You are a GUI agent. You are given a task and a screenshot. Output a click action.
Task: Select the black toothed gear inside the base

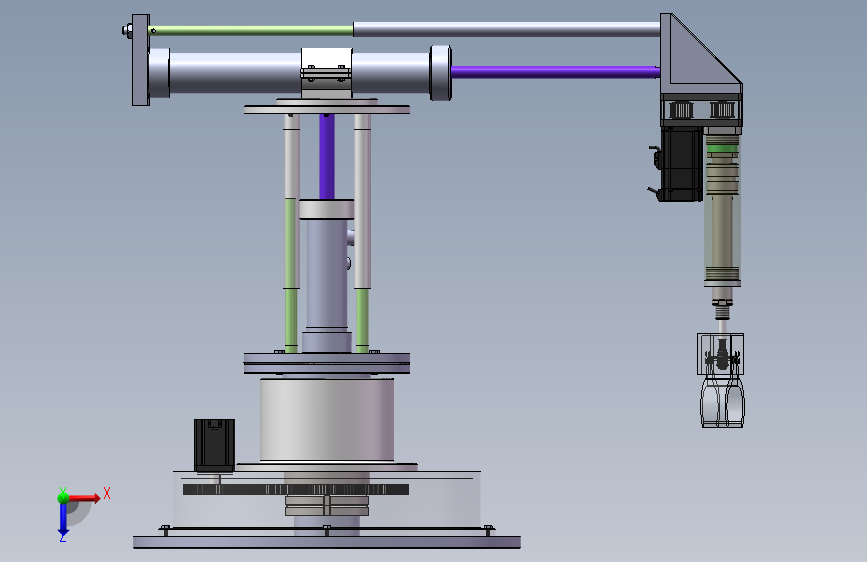[296, 490]
